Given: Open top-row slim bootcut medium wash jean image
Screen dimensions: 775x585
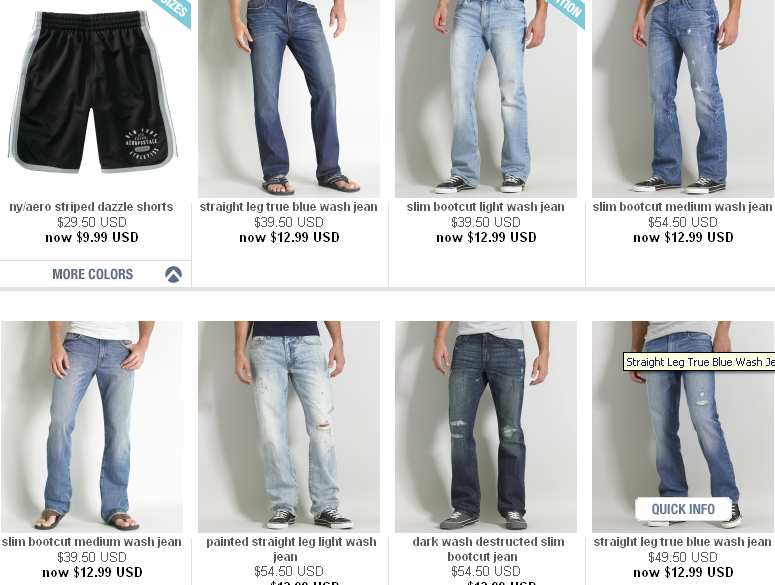Looking at the screenshot, I should point(683,99).
